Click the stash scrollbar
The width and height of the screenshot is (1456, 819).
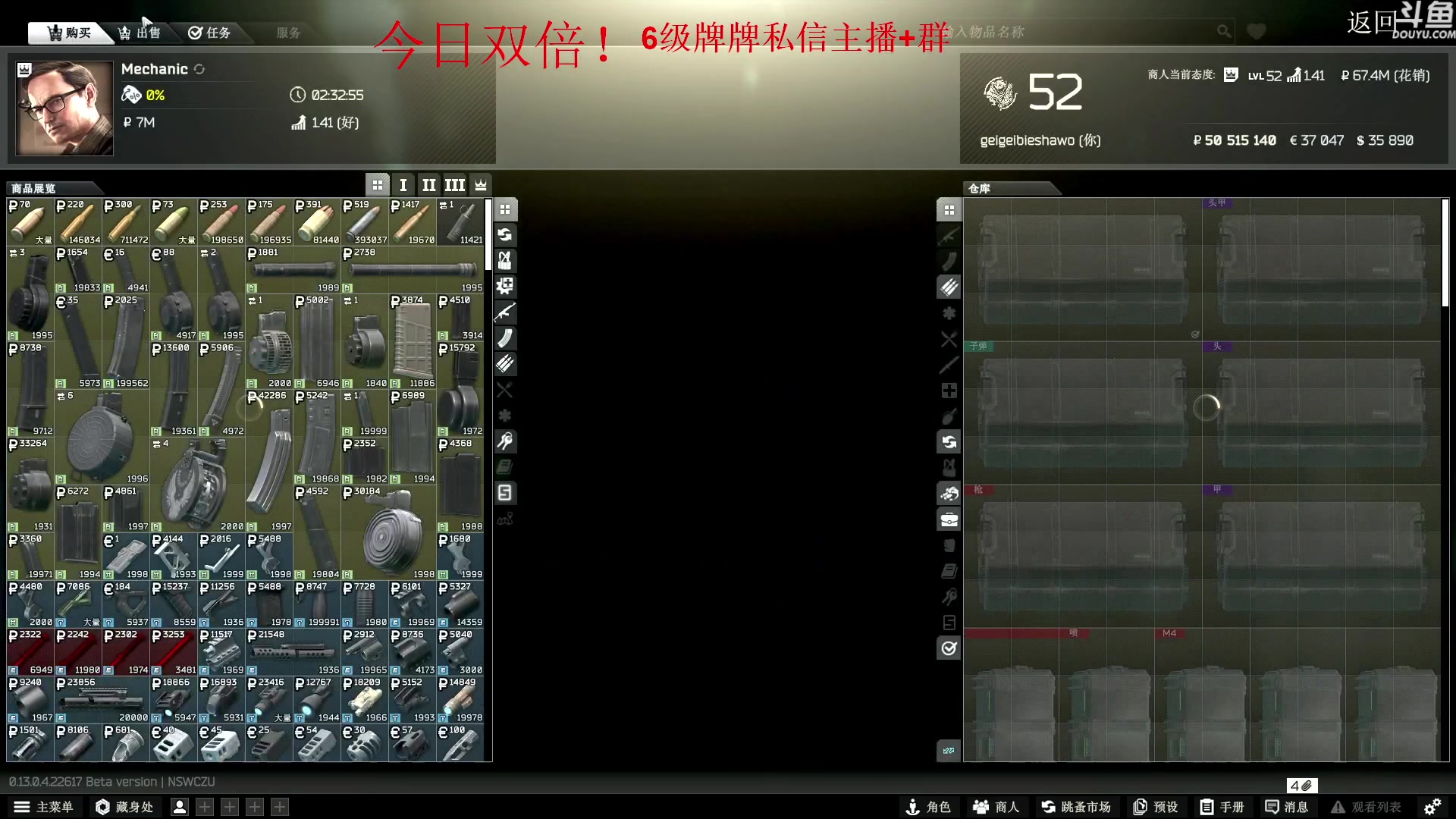tap(1445, 253)
